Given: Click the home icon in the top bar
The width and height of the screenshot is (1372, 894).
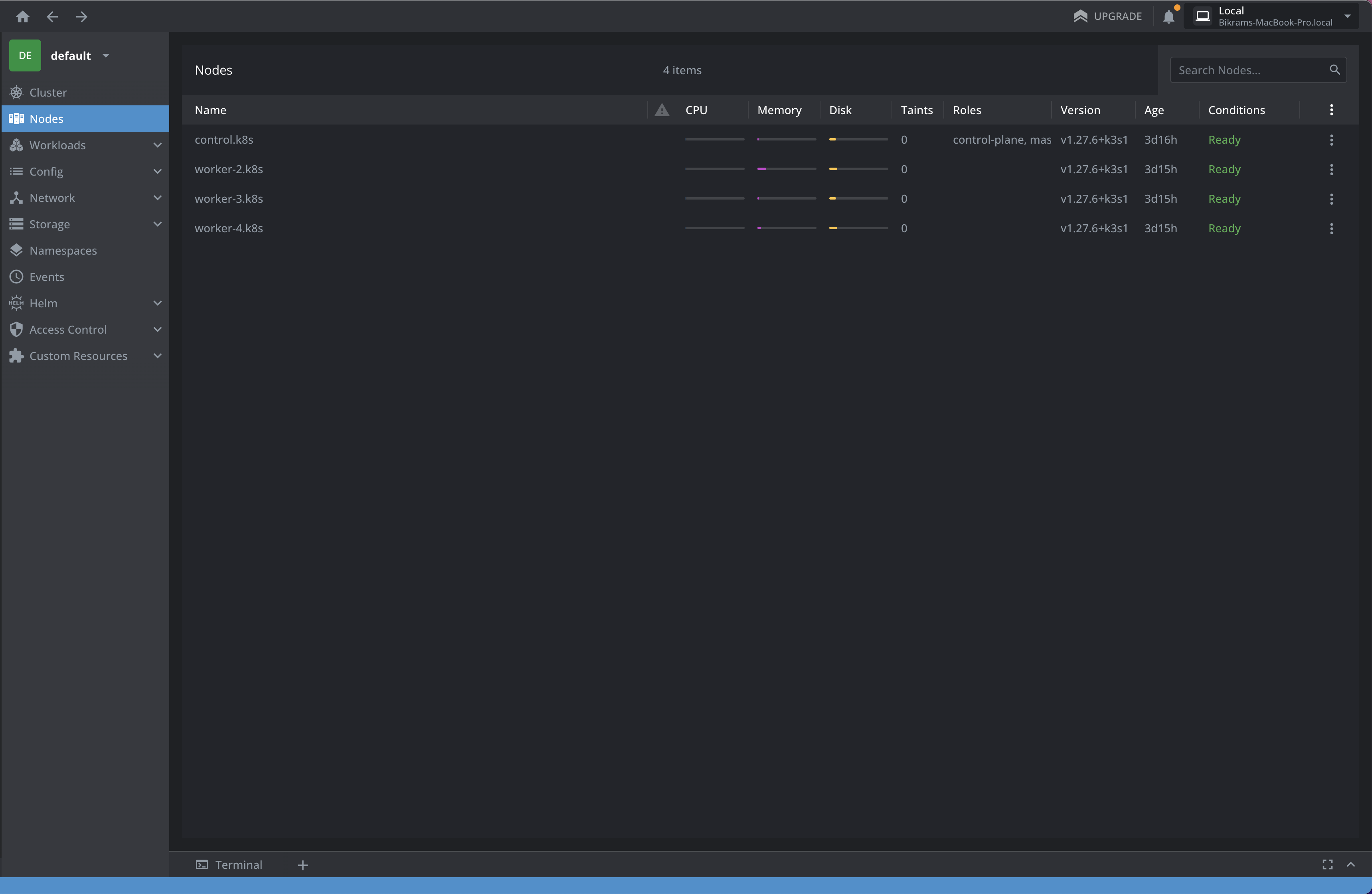Looking at the screenshot, I should pyautogui.click(x=22, y=17).
